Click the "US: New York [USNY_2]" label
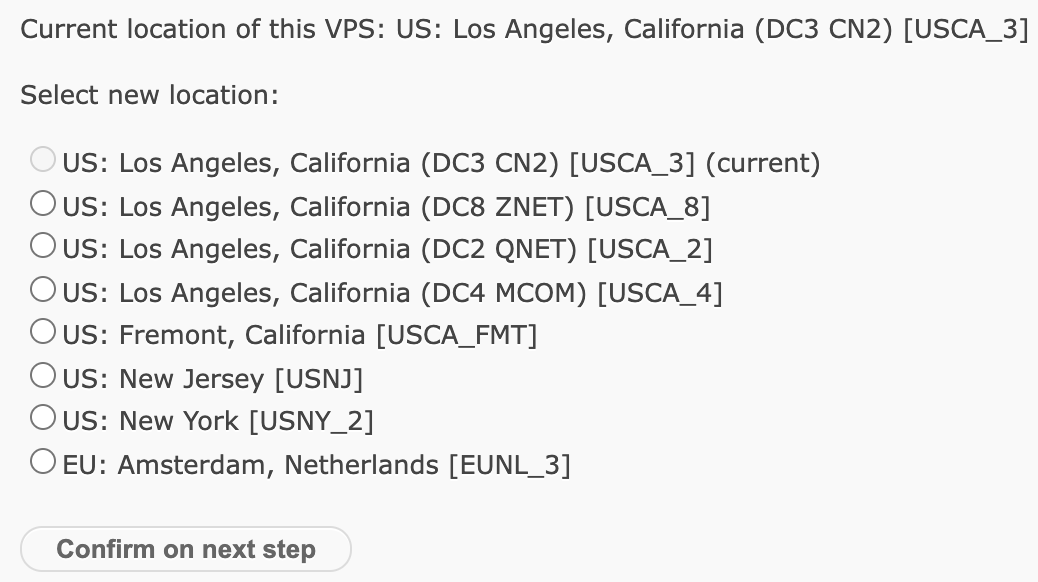Screen dimensions: 1038x582 218,421
